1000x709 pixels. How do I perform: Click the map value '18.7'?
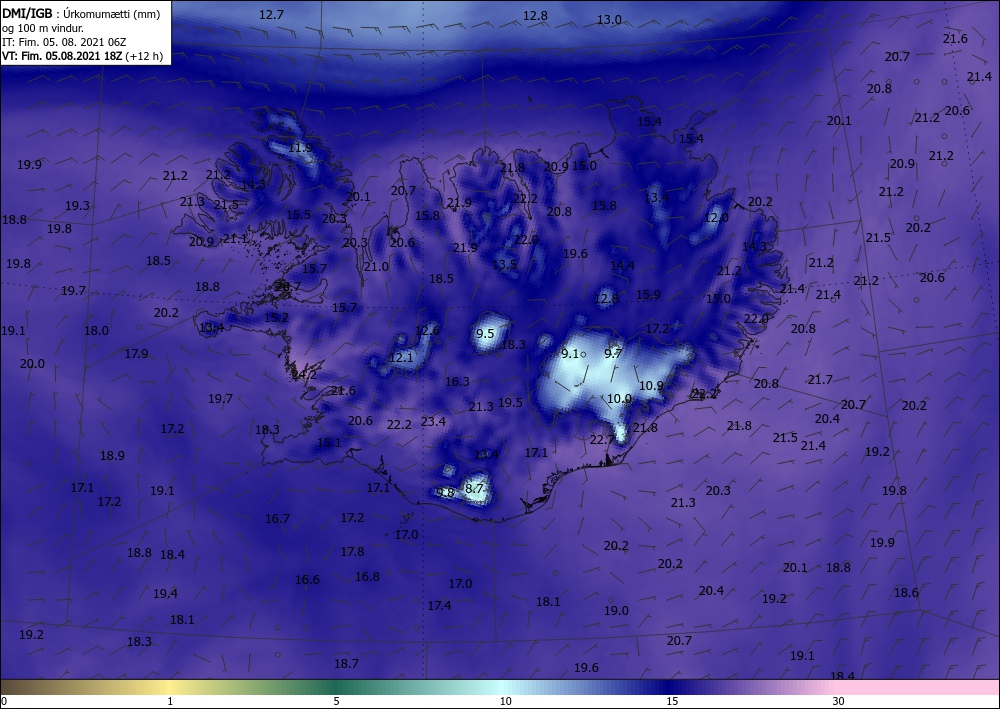tap(346, 664)
